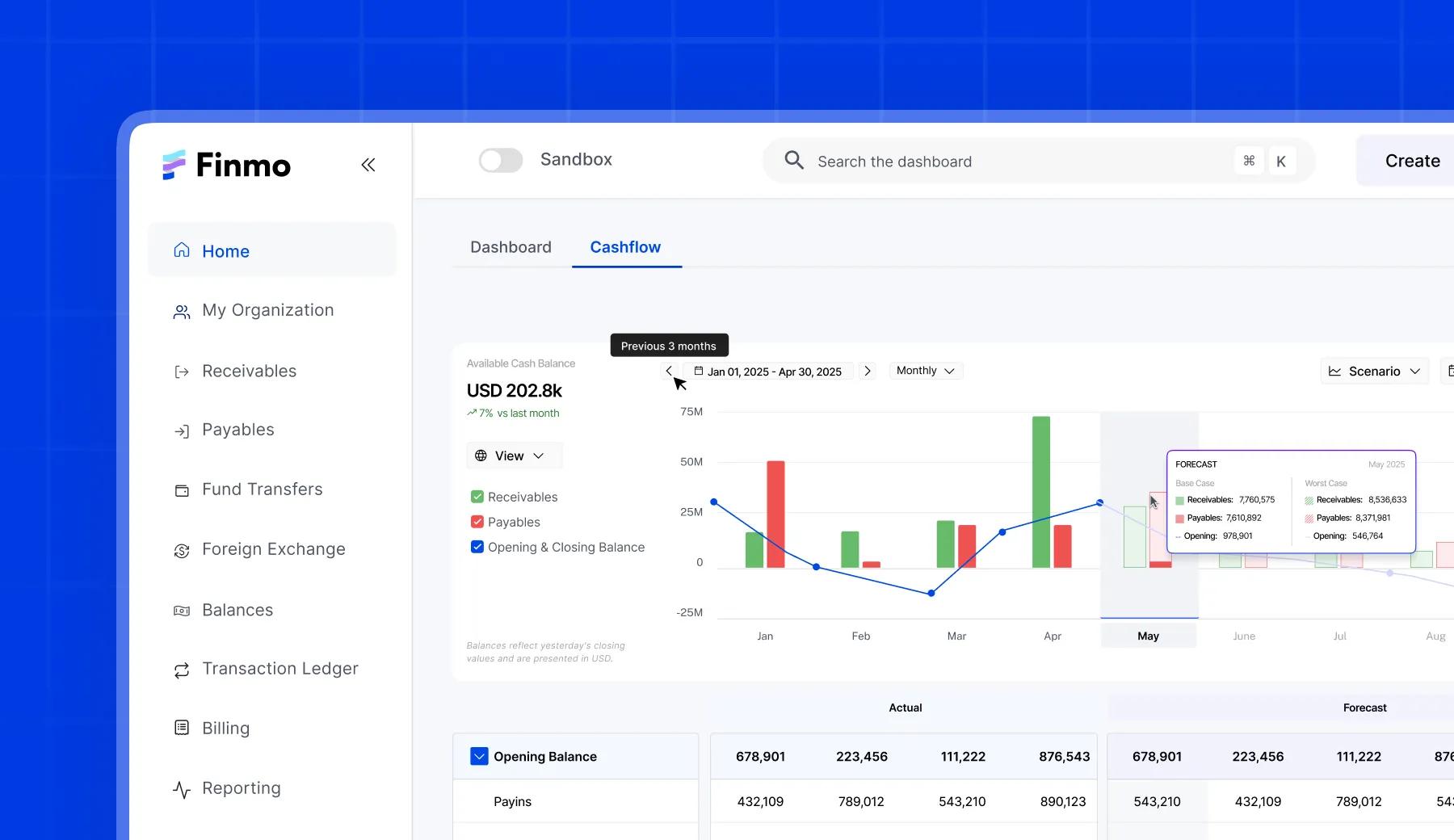The height and width of the screenshot is (840, 1454).
Task: Open Foreign Exchange section
Action: click(x=273, y=549)
